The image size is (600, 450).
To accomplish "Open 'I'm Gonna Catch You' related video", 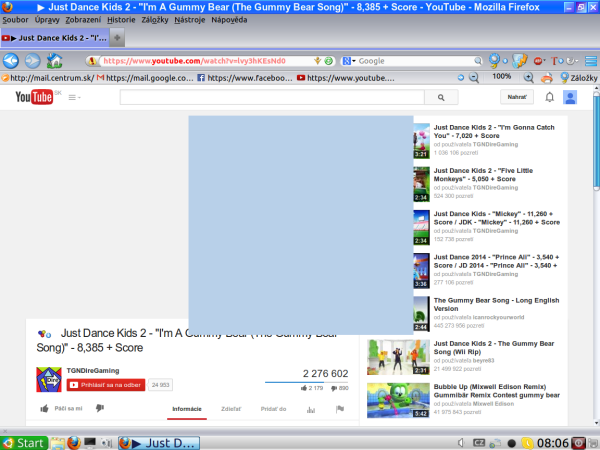I will (x=494, y=132).
